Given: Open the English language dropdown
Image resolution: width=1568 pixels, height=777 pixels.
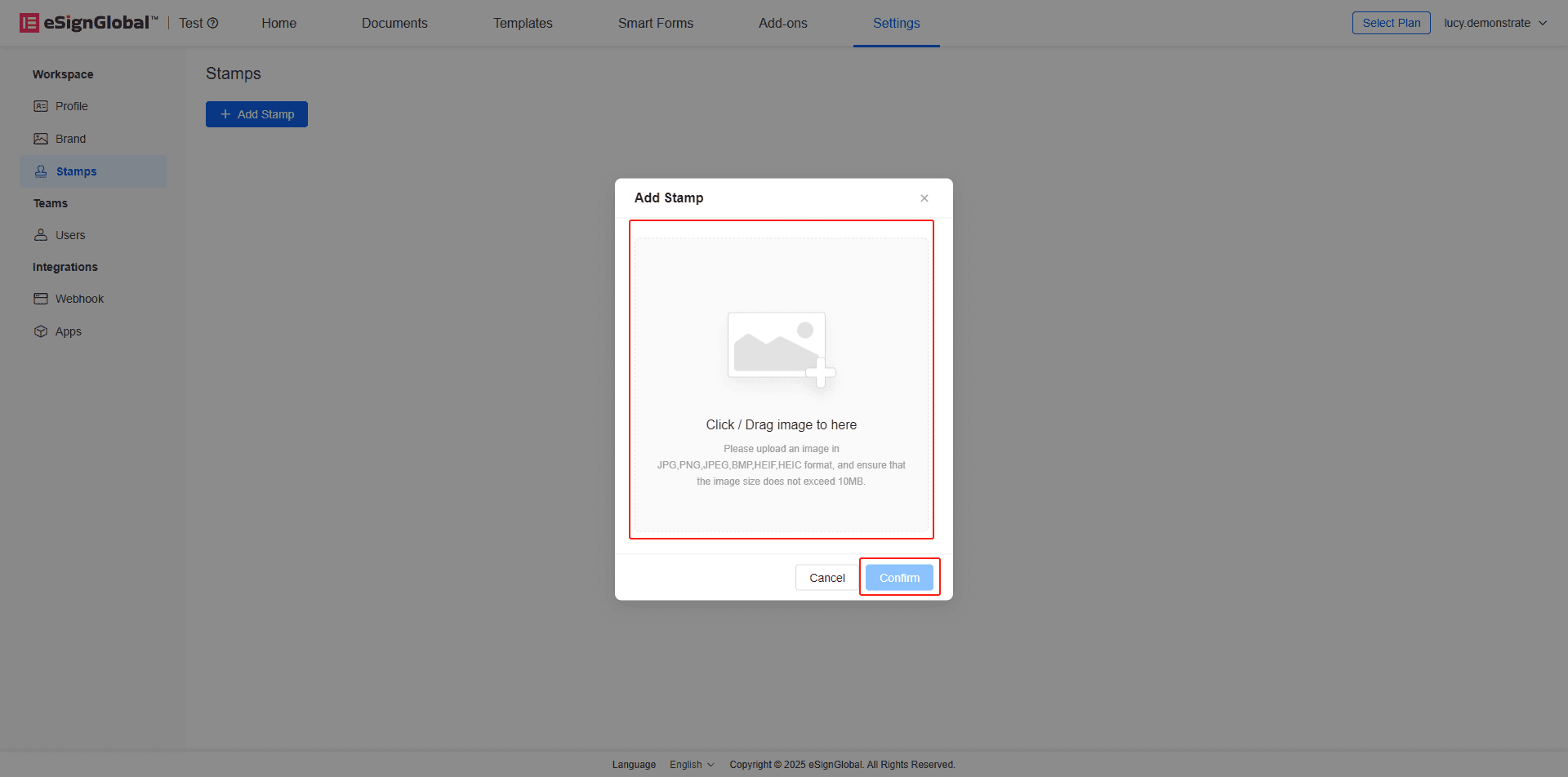Looking at the screenshot, I should click(x=692, y=765).
